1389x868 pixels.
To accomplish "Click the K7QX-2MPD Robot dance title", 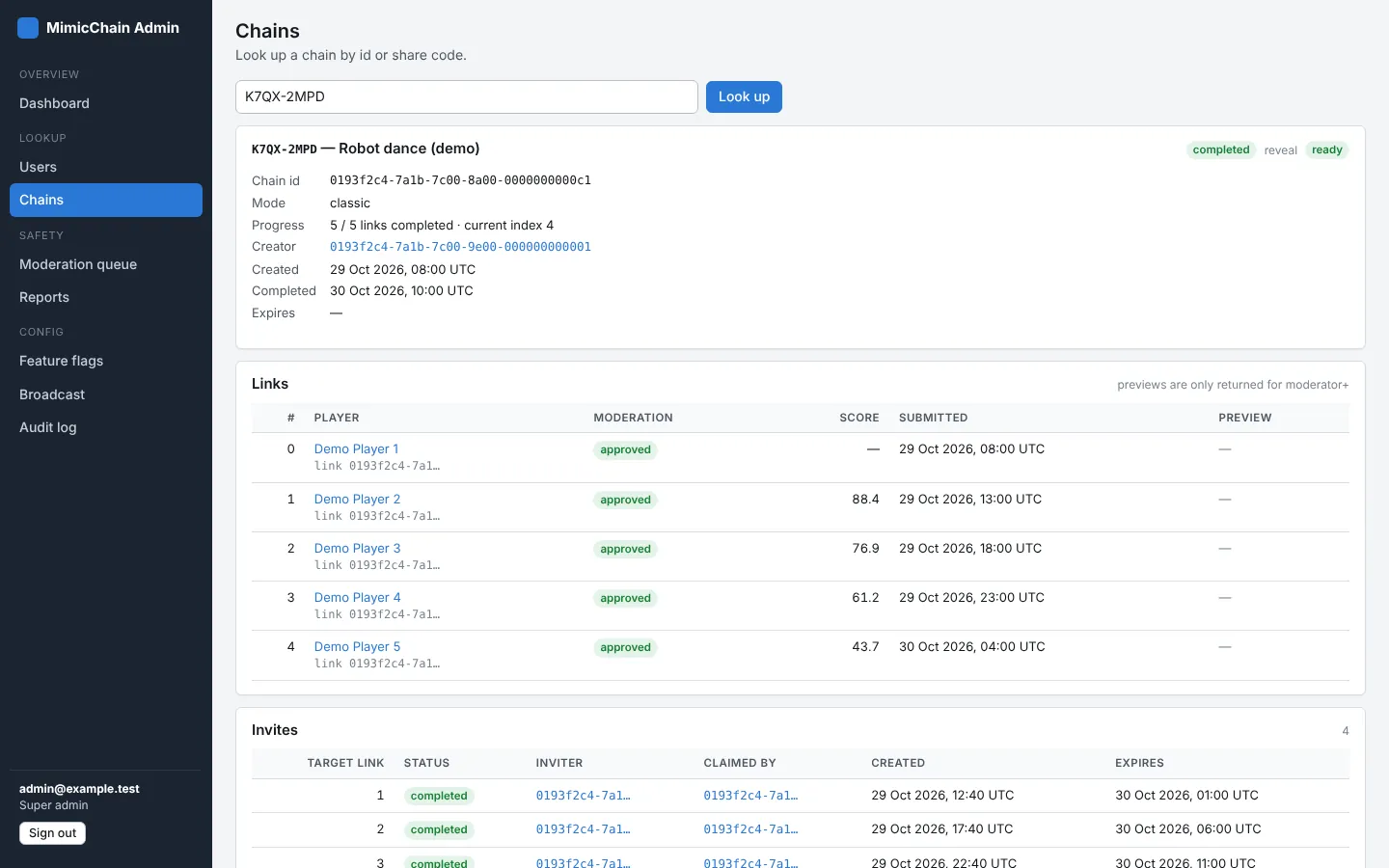I will click(366, 149).
